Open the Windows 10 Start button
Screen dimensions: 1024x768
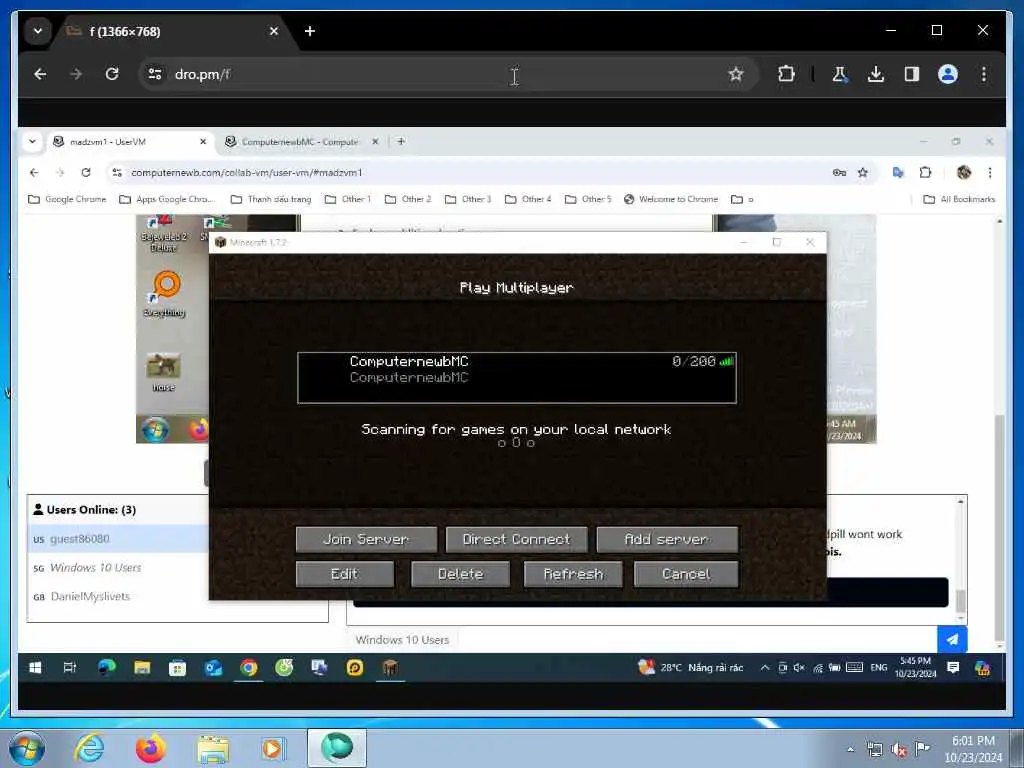pos(35,667)
